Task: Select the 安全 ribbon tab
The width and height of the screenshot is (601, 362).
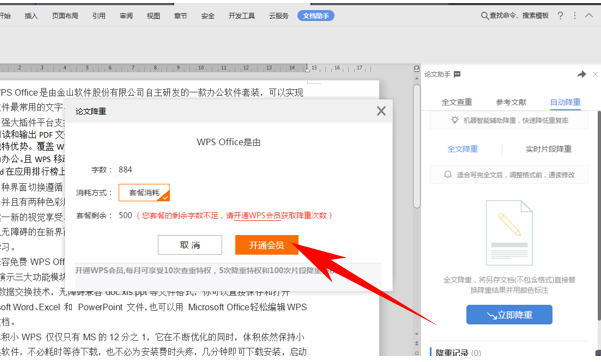Action: (208, 16)
